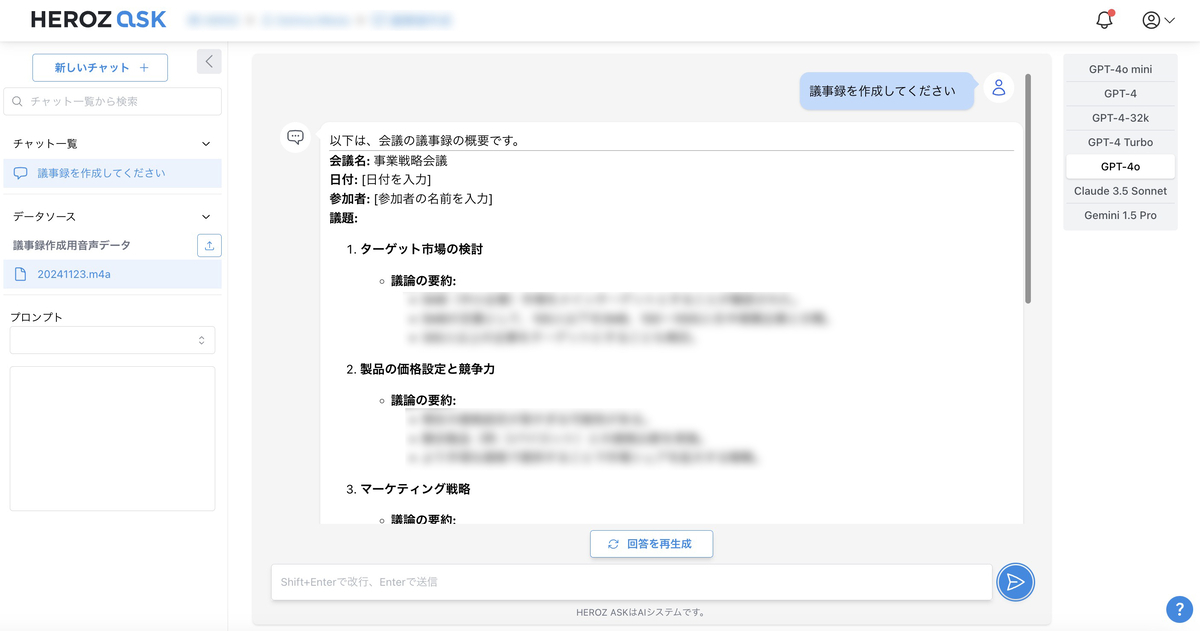Select the GPT-4o model
1200x631 pixels.
pos(1120,167)
